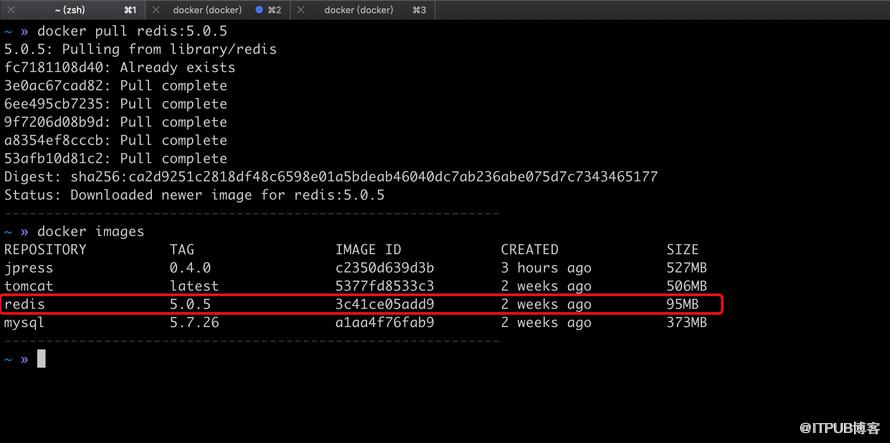Close the docker ⌘2 tab with its X icon
The image size is (890, 443).
(156, 10)
